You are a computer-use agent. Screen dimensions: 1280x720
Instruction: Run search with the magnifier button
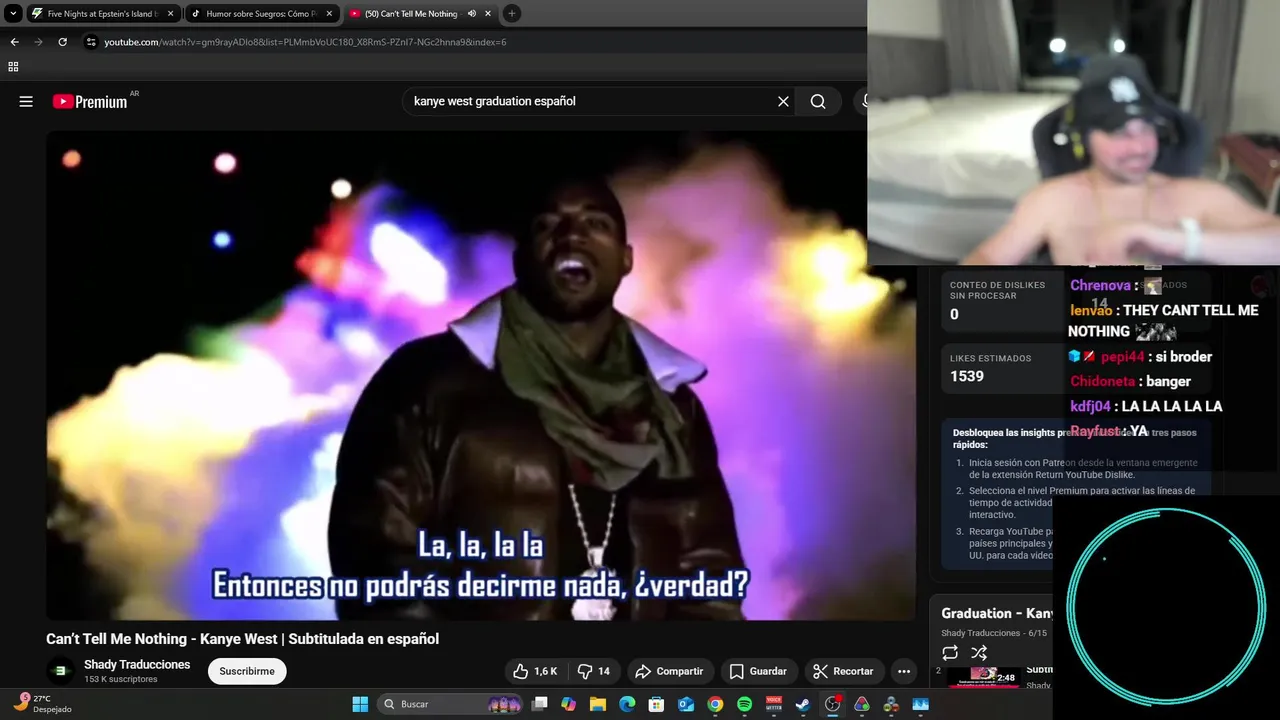tap(818, 101)
